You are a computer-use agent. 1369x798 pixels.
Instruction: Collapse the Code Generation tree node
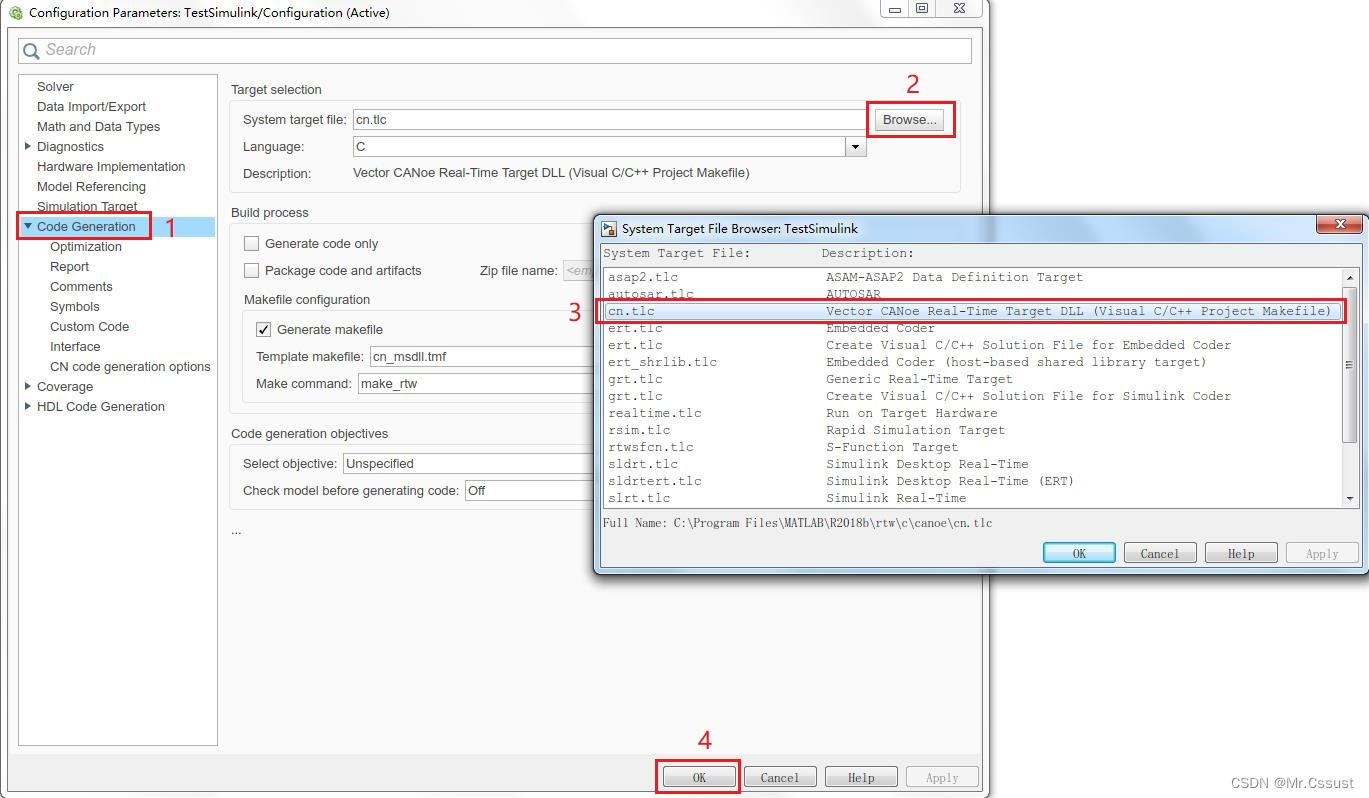pyautogui.click(x=30, y=226)
